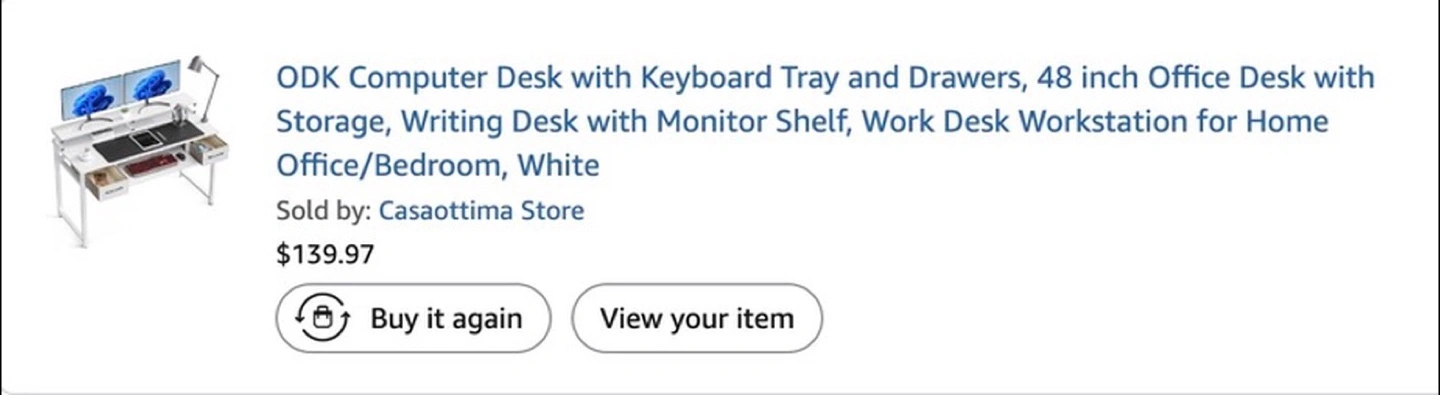Click the $139.97 price text
Image resolution: width=1440 pixels, height=395 pixels.
(325, 255)
